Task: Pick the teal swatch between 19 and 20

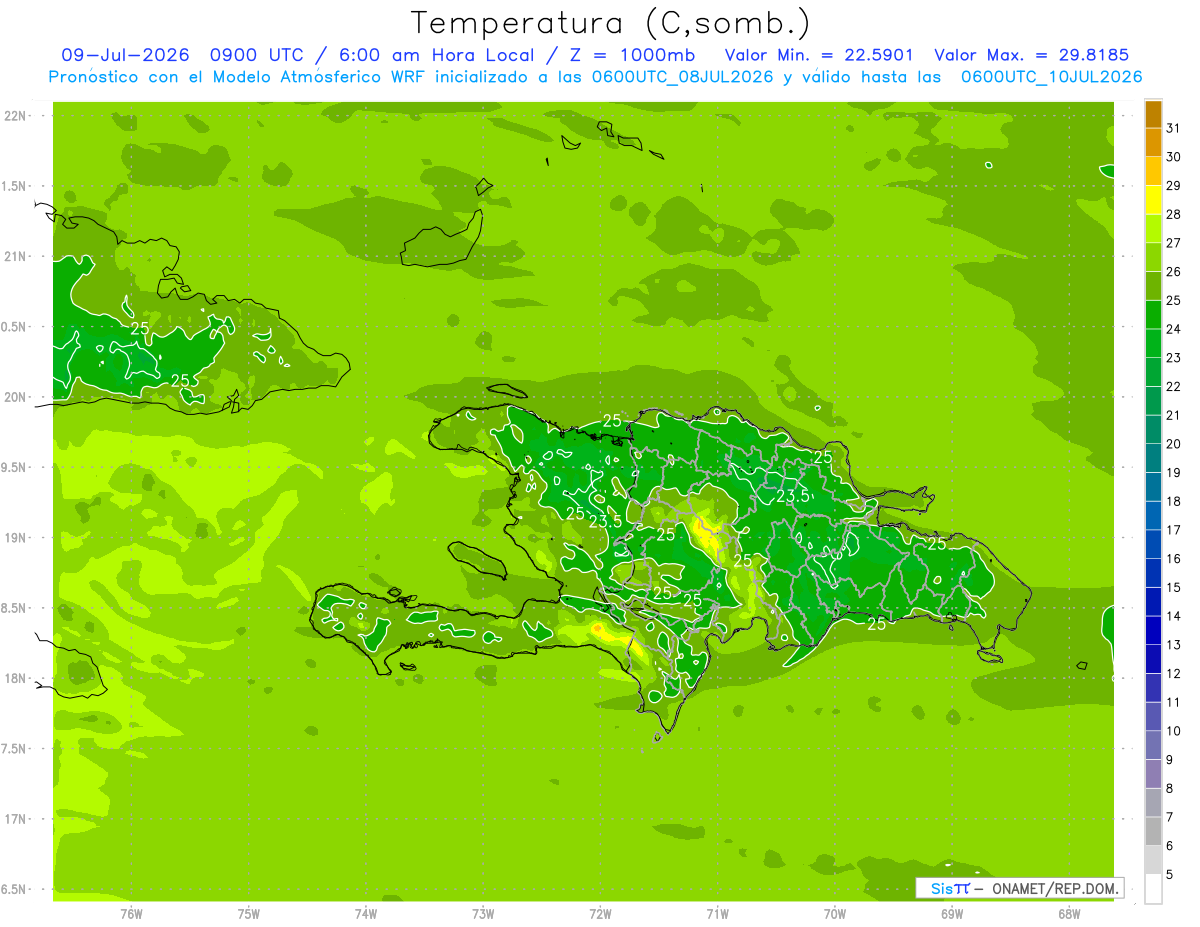Action: click(1153, 459)
